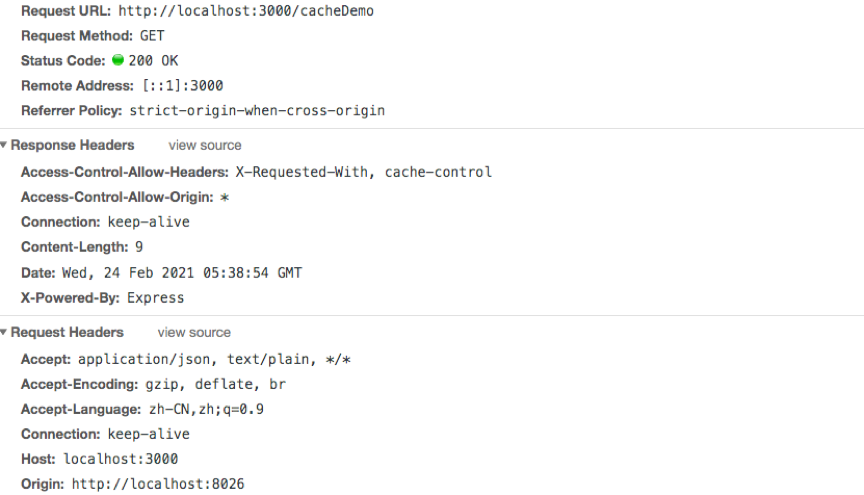Collapse the Response Headers section triangle
The image size is (864, 495).
click(4, 145)
